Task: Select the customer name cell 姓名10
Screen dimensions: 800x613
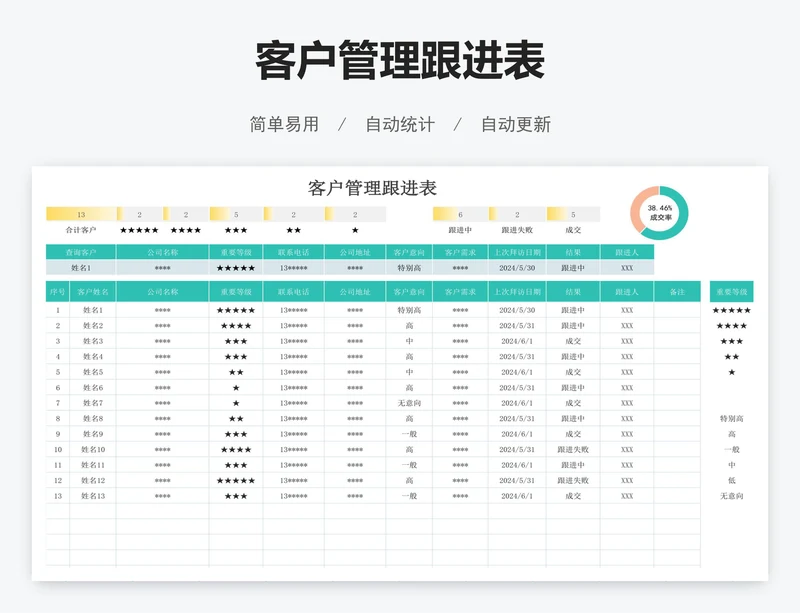Action: 93,450
